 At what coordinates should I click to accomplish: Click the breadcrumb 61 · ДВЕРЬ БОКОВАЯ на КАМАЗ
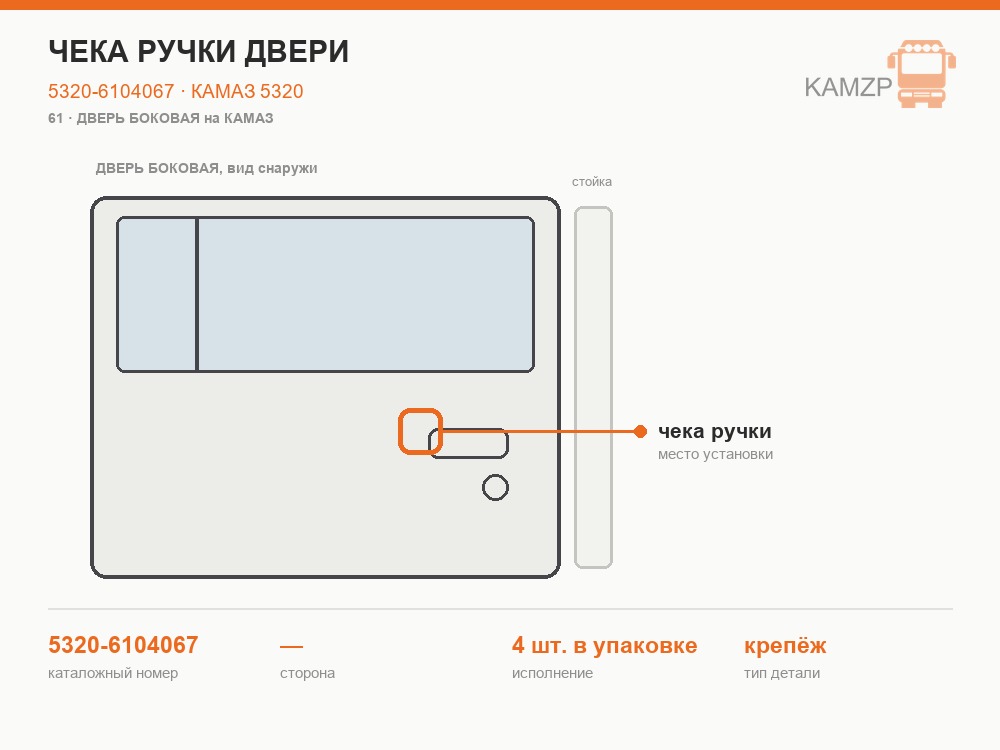161,119
